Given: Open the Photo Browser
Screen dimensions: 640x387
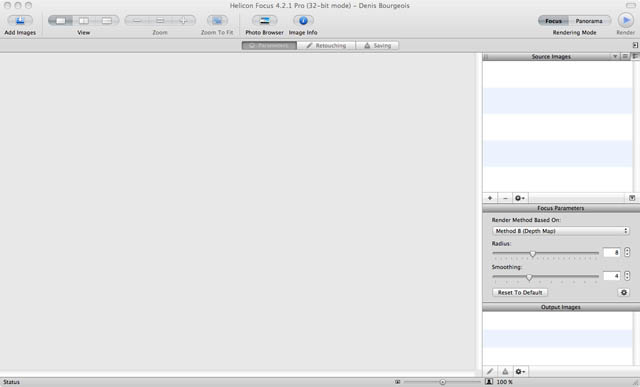Looking at the screenshot, I should 264,20.
